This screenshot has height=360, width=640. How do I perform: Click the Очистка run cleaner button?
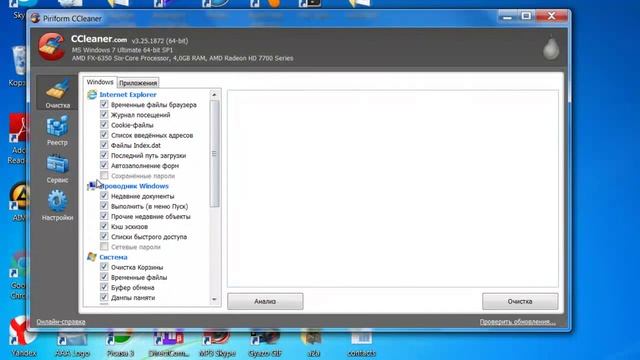tap(520, 301)
